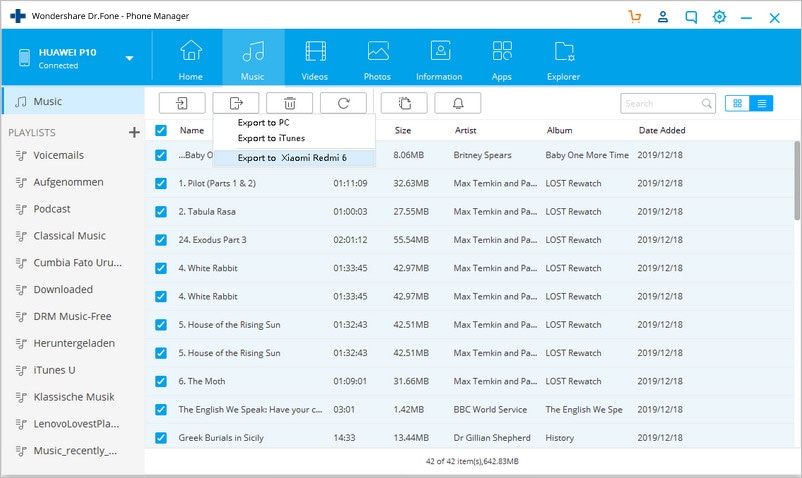
Task: Open the Heruntergeladen playlist
Action: [x=74, y=344]
